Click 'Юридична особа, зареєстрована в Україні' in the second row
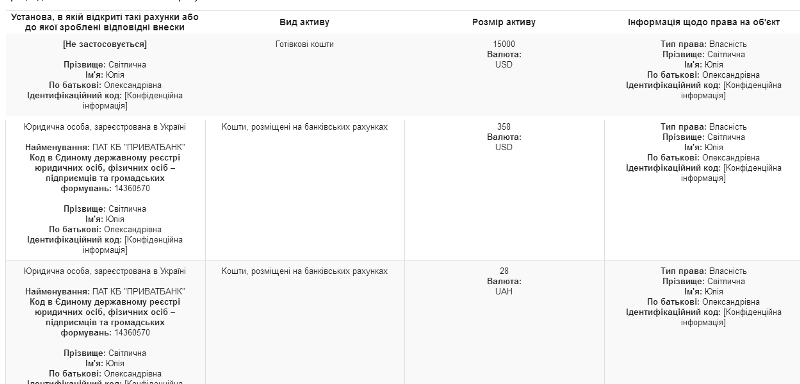 105,127
